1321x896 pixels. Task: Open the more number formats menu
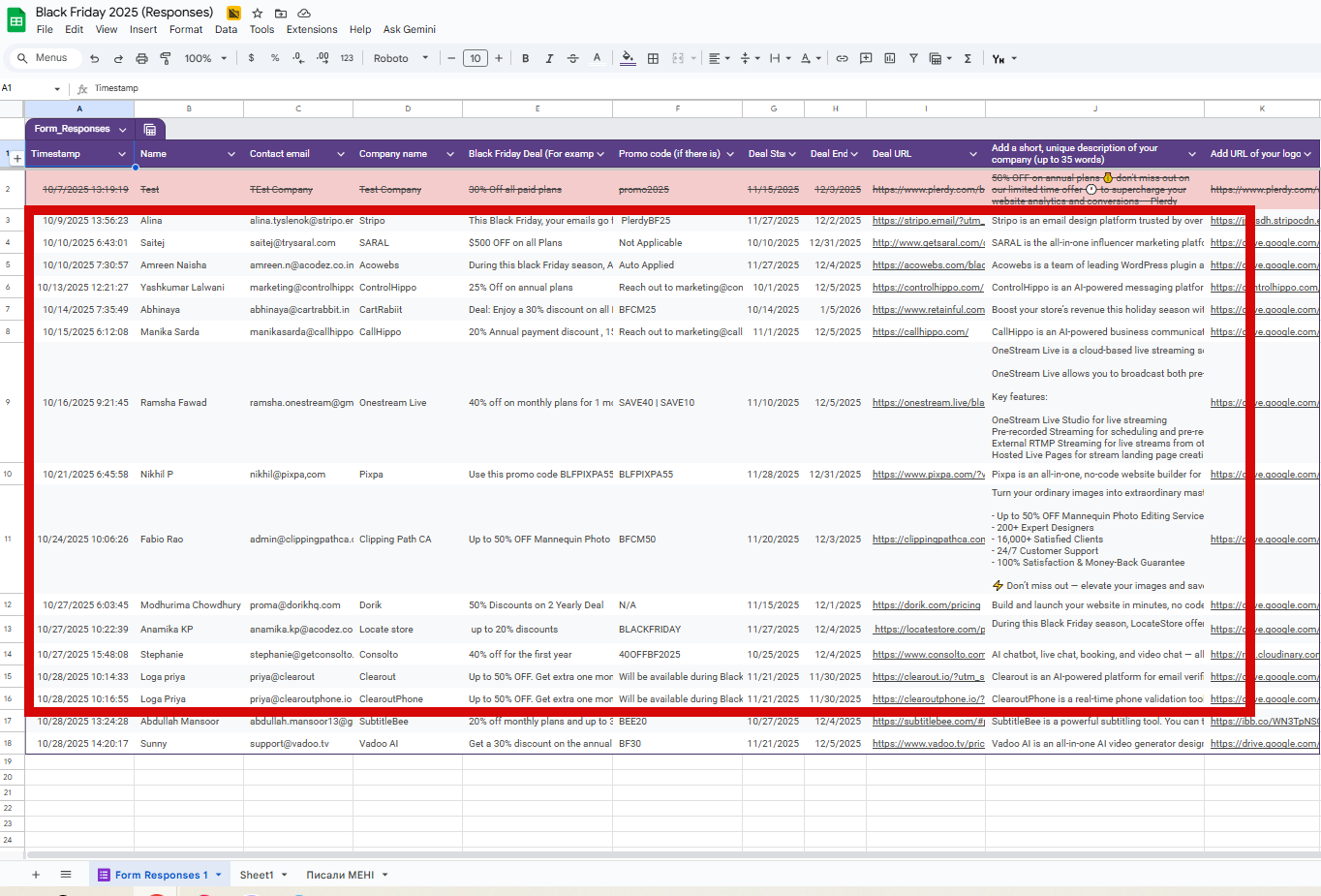click(x=347, y=58)
